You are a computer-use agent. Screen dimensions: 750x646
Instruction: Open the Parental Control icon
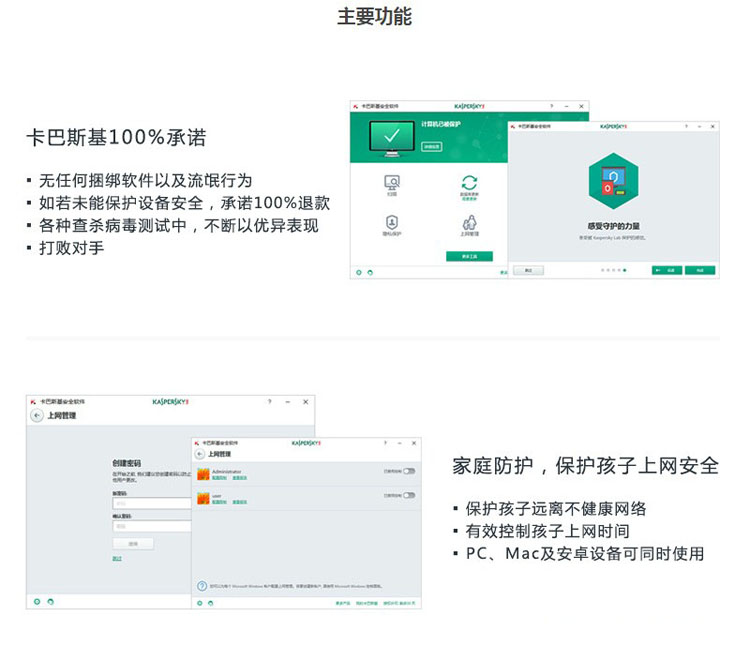(x=468, y=222)
